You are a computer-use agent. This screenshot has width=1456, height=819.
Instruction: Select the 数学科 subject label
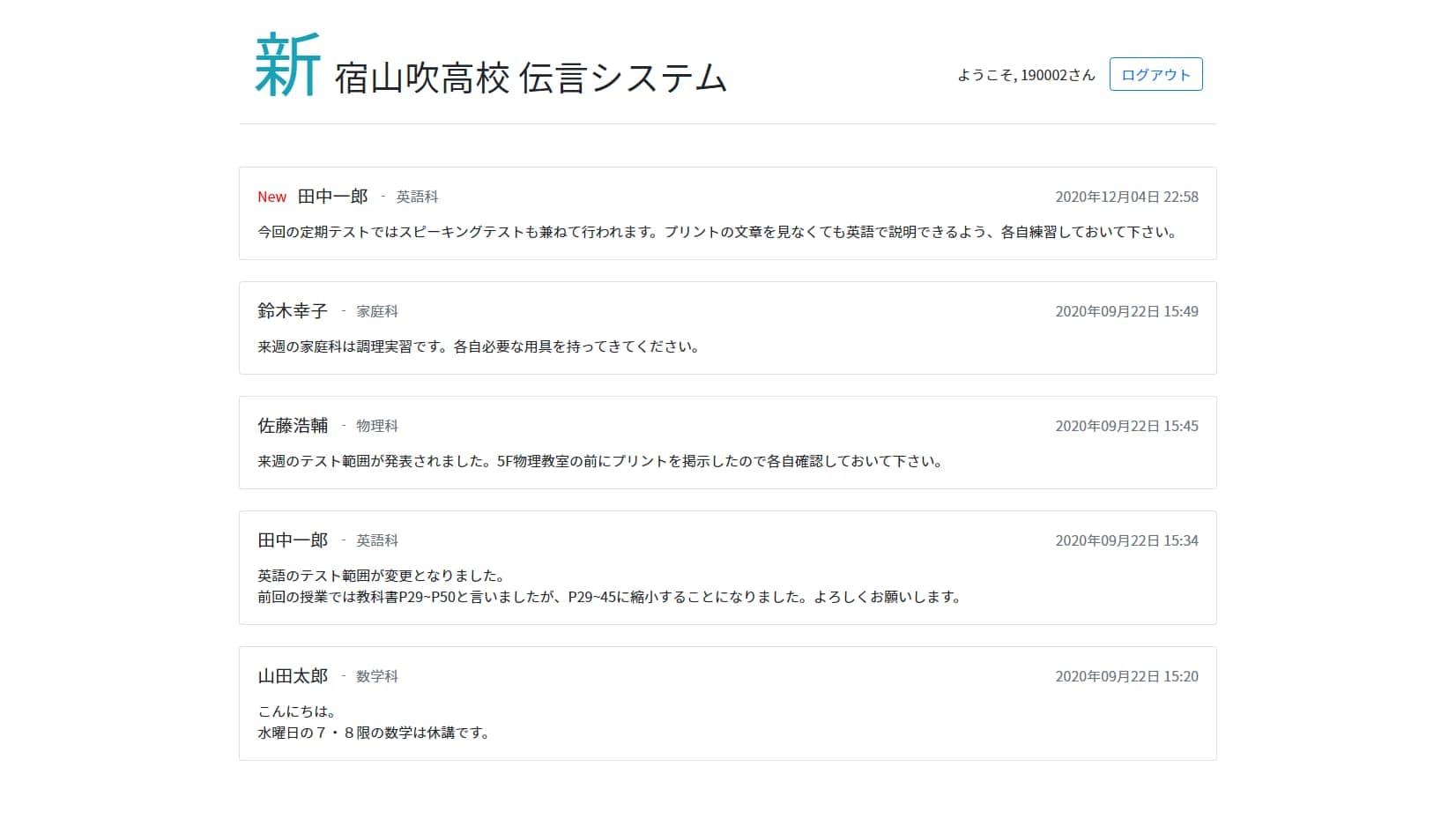pyautogui.click(x=379, y=677)
